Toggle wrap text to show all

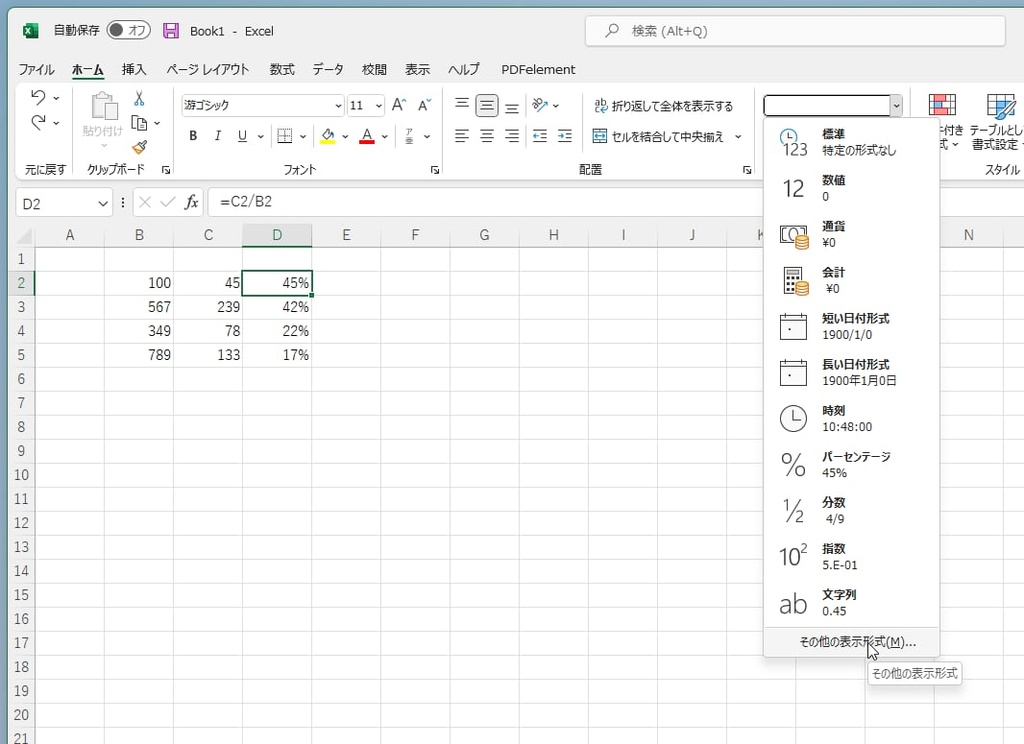663,106
